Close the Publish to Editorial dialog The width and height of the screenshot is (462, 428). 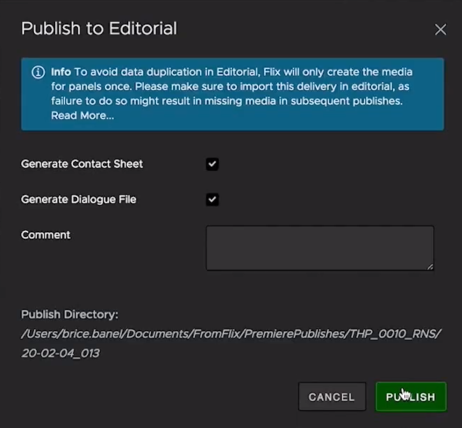tap(440, 30)
